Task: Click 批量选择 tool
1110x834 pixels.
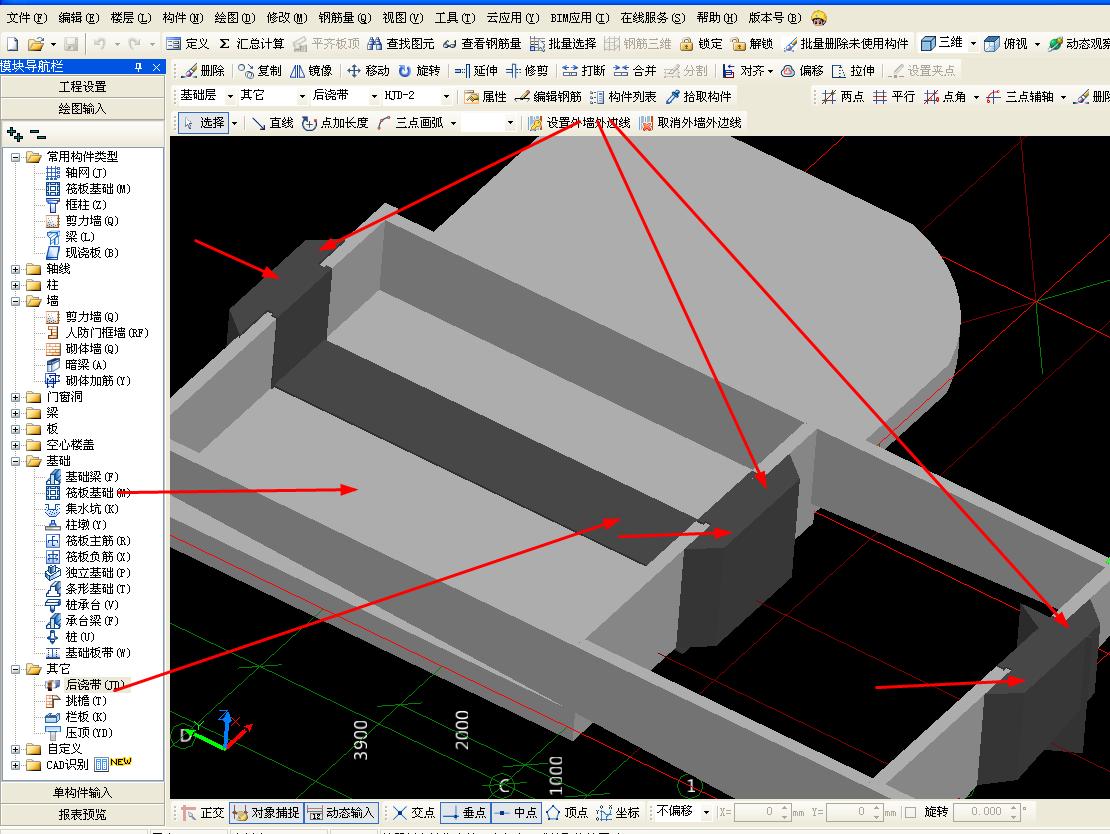Action: click(x=563, y=44)
